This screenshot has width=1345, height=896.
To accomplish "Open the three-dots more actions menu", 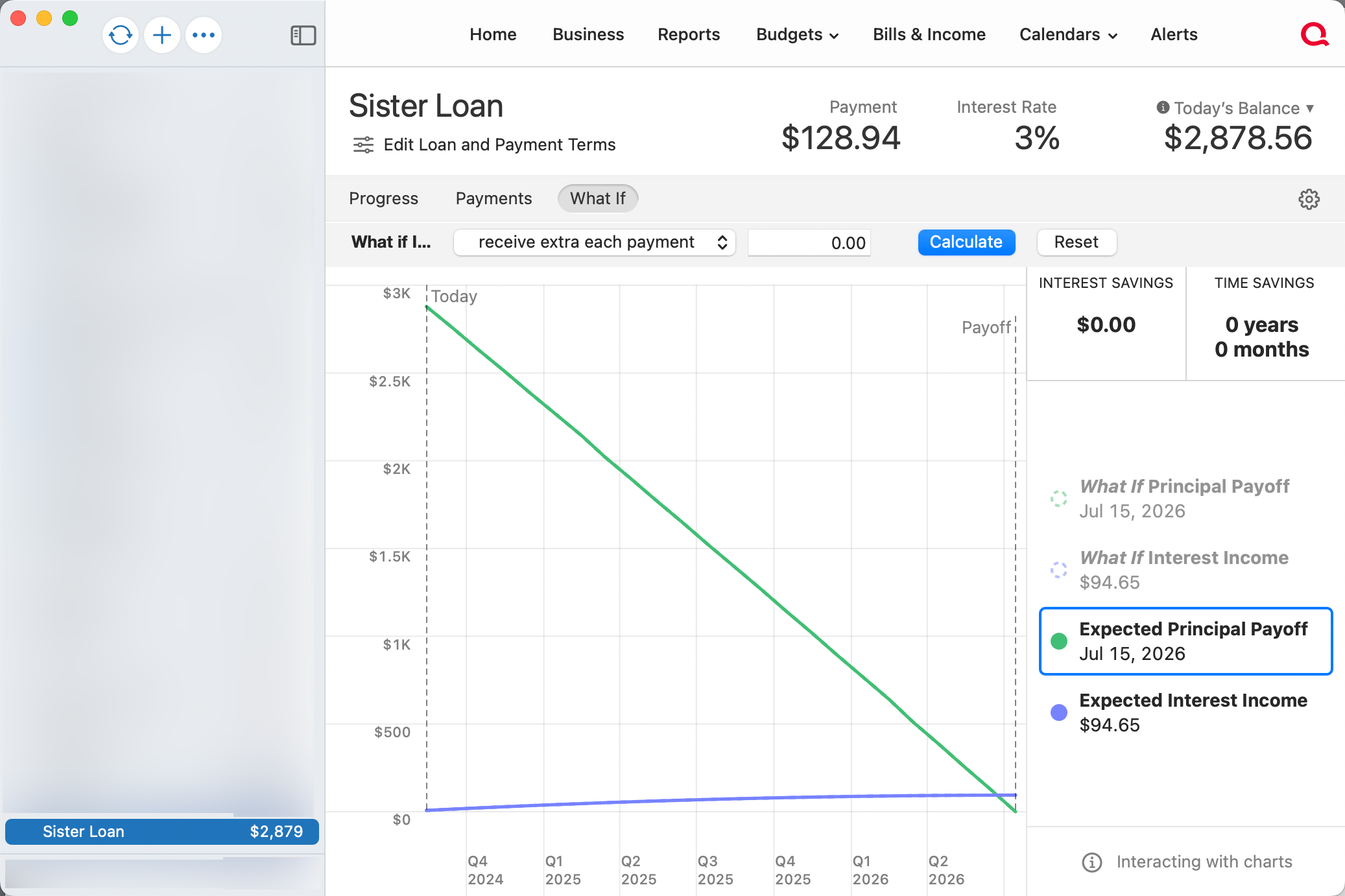I will (x=204, y=35).
